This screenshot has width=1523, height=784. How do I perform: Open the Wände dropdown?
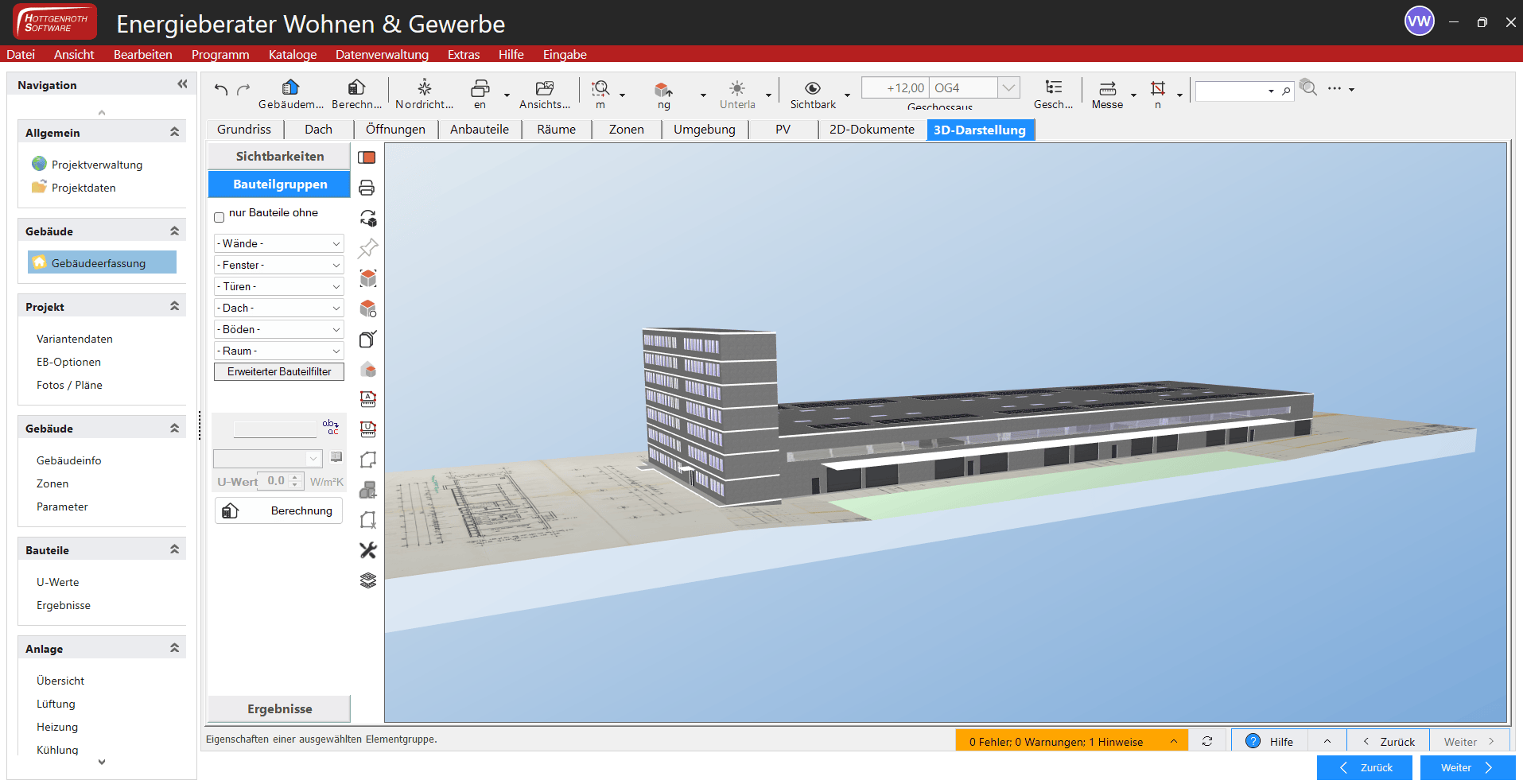279,243
